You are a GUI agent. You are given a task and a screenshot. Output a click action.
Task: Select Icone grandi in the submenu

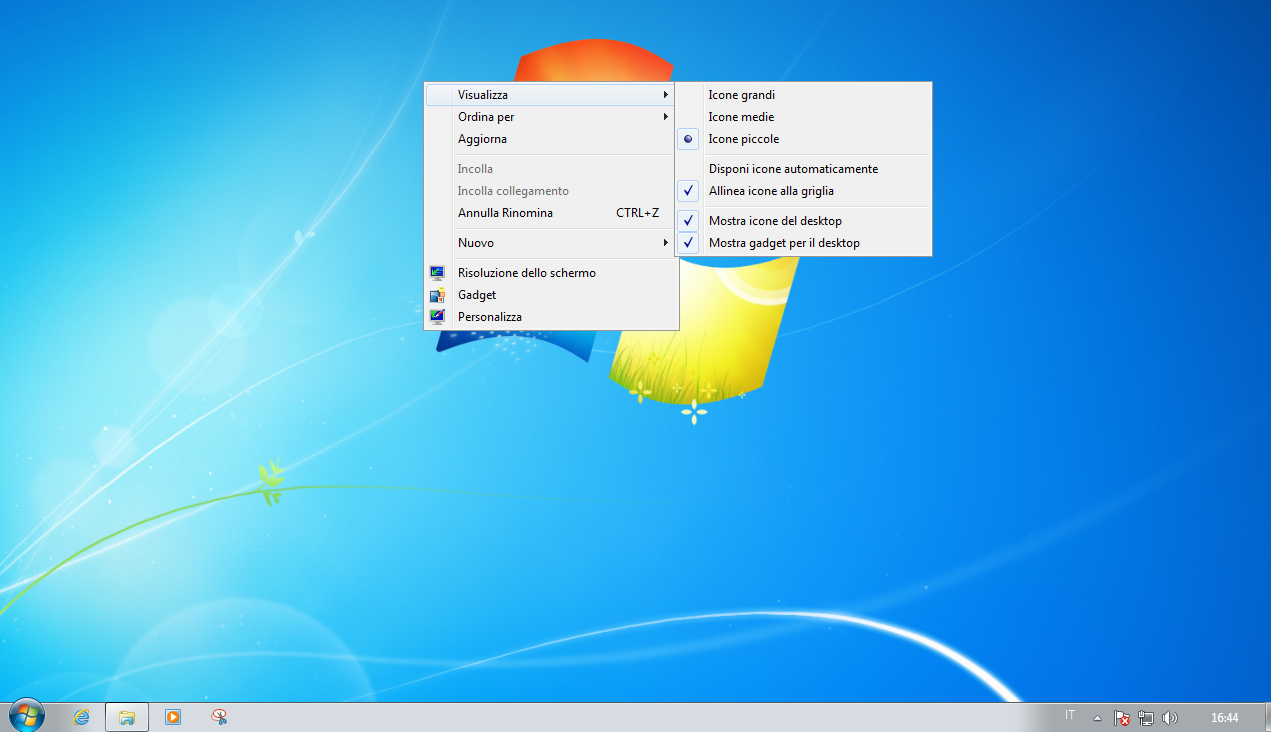tap(741, 95)
